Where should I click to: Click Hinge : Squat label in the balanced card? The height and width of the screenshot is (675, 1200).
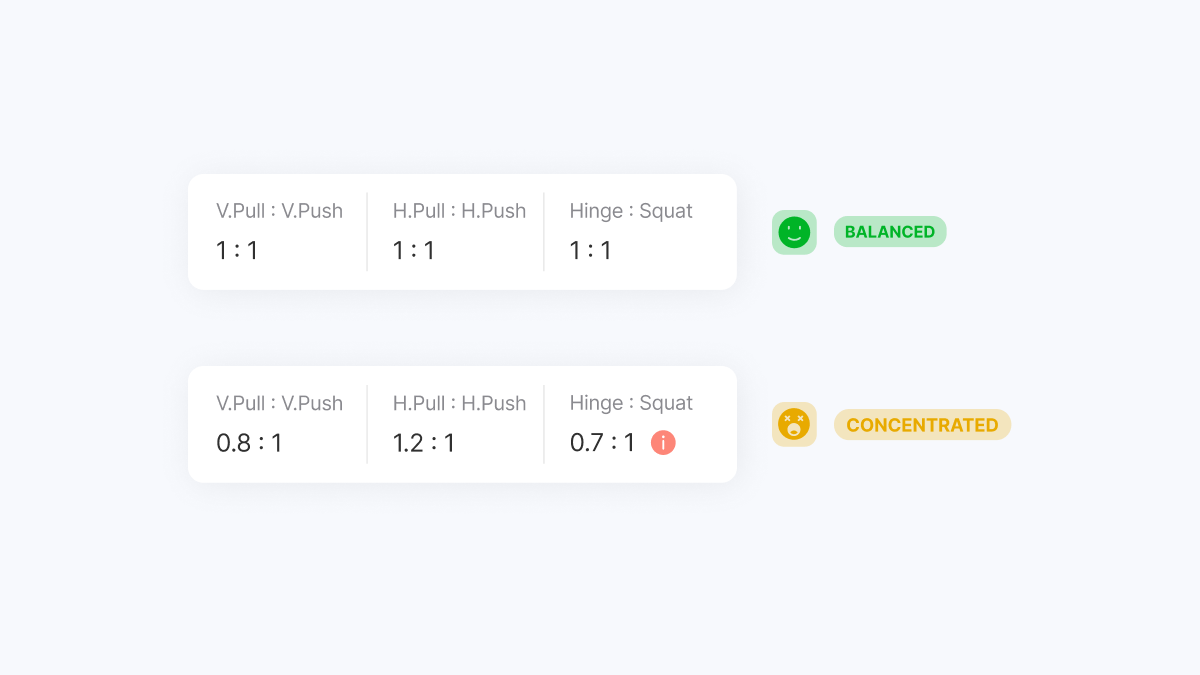(x=631, y=211)
